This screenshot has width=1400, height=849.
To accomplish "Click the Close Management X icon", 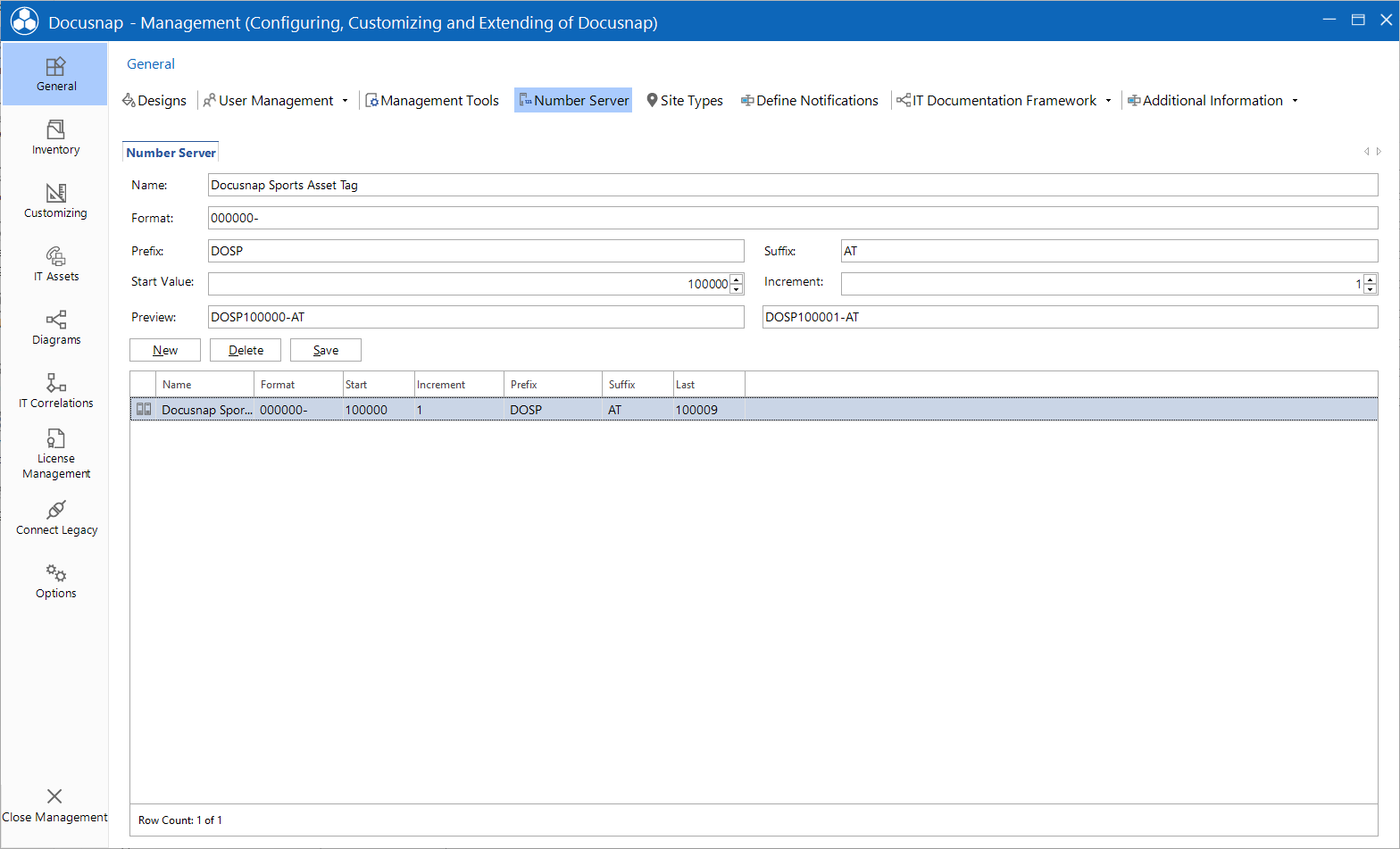I will [x=54, y=796].
